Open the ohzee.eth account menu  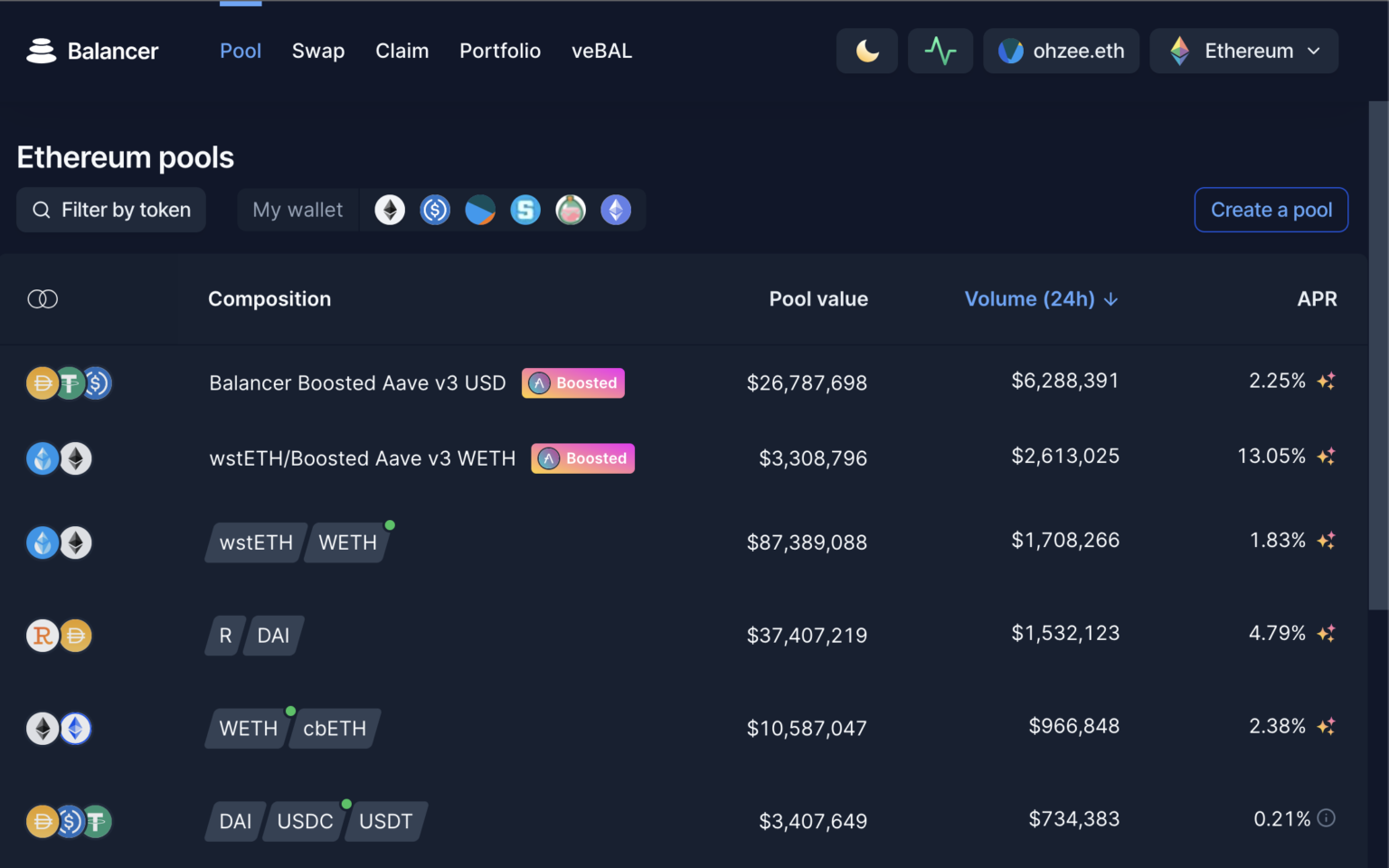(1061, 51)
